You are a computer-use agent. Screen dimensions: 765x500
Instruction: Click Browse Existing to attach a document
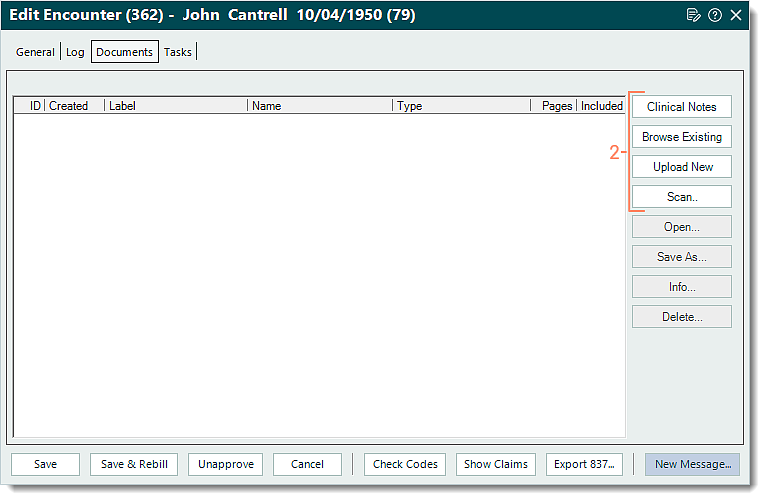click(681, 137)
